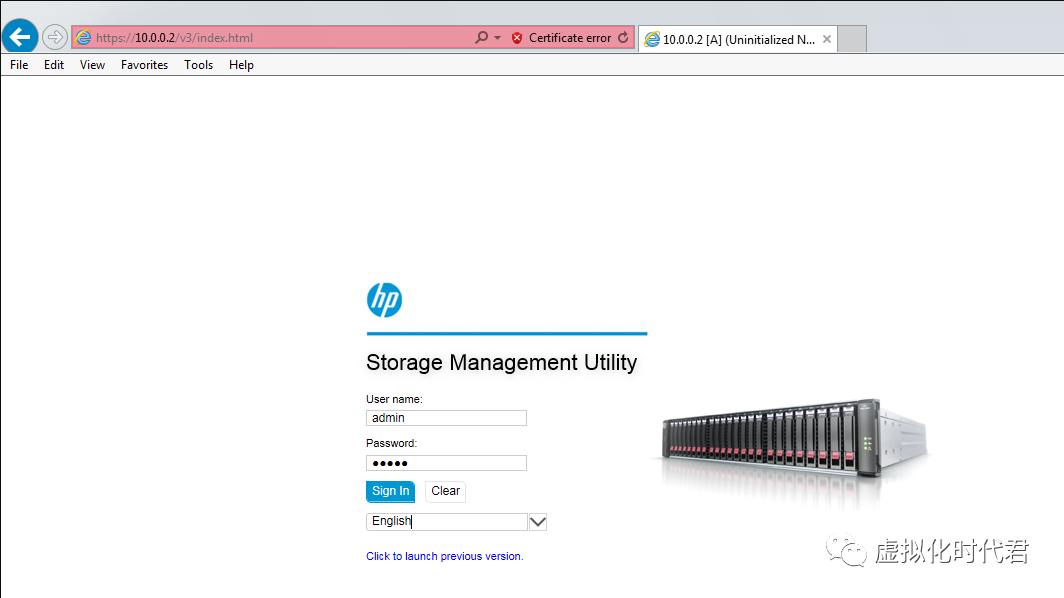Viewport: 1064px width, 598px height.
Task: Click the Clear button
Action: point(445,491)
